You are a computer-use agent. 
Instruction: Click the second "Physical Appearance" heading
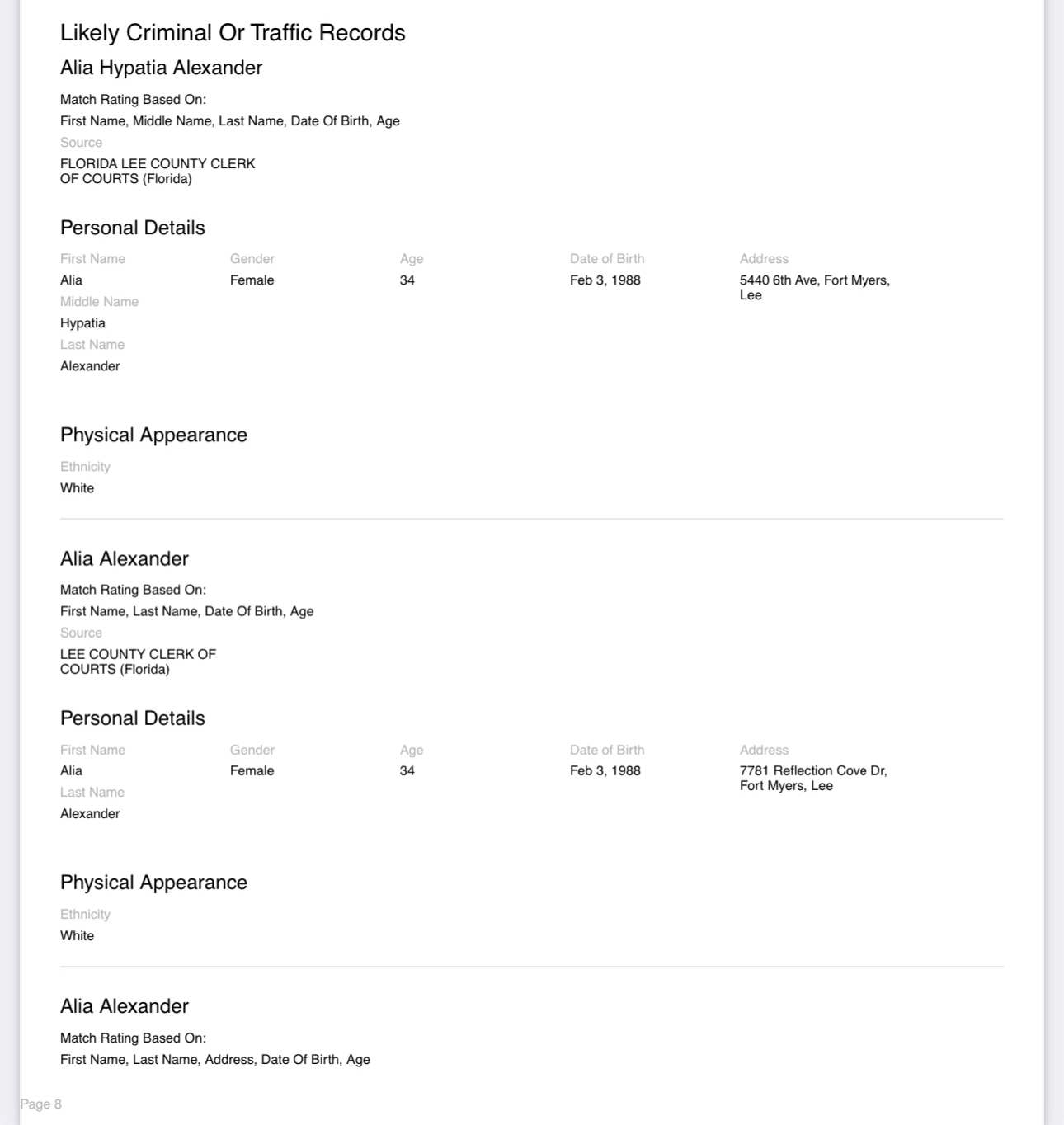tap(153, 883)
